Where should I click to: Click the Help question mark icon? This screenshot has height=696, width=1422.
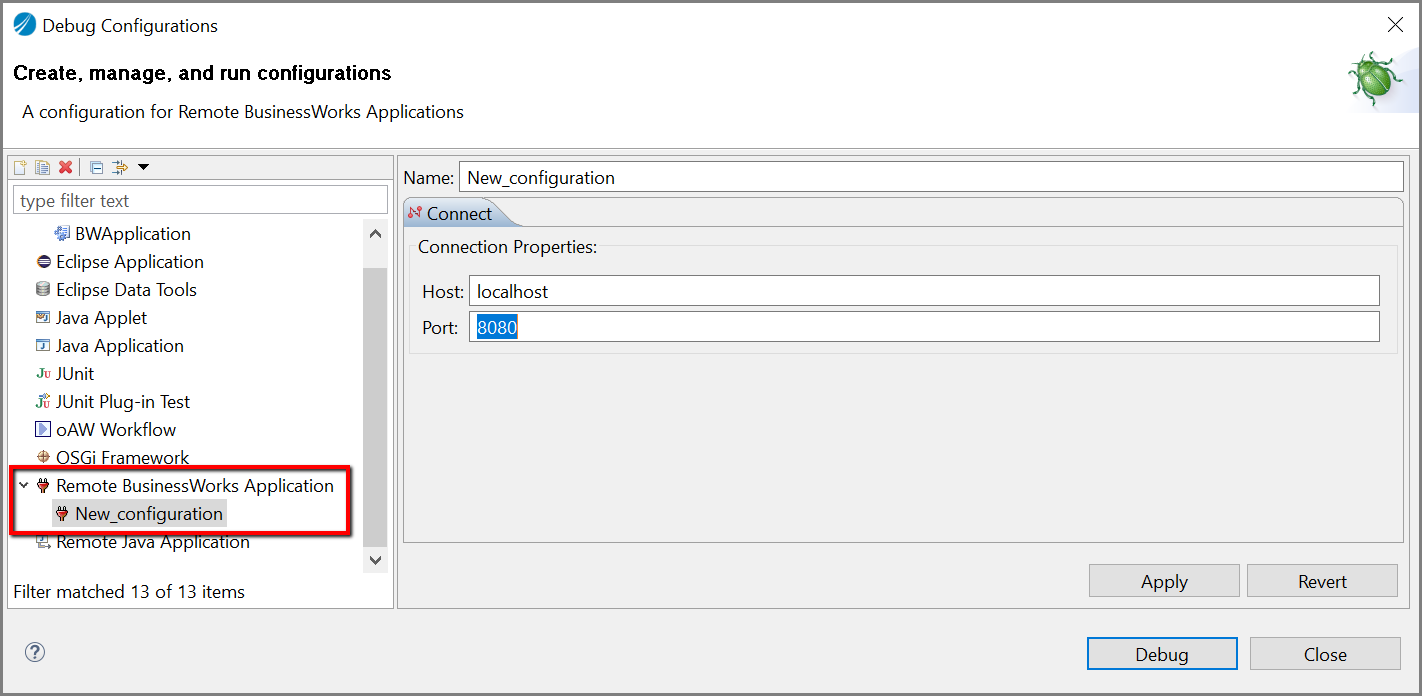tap(35, 653)
